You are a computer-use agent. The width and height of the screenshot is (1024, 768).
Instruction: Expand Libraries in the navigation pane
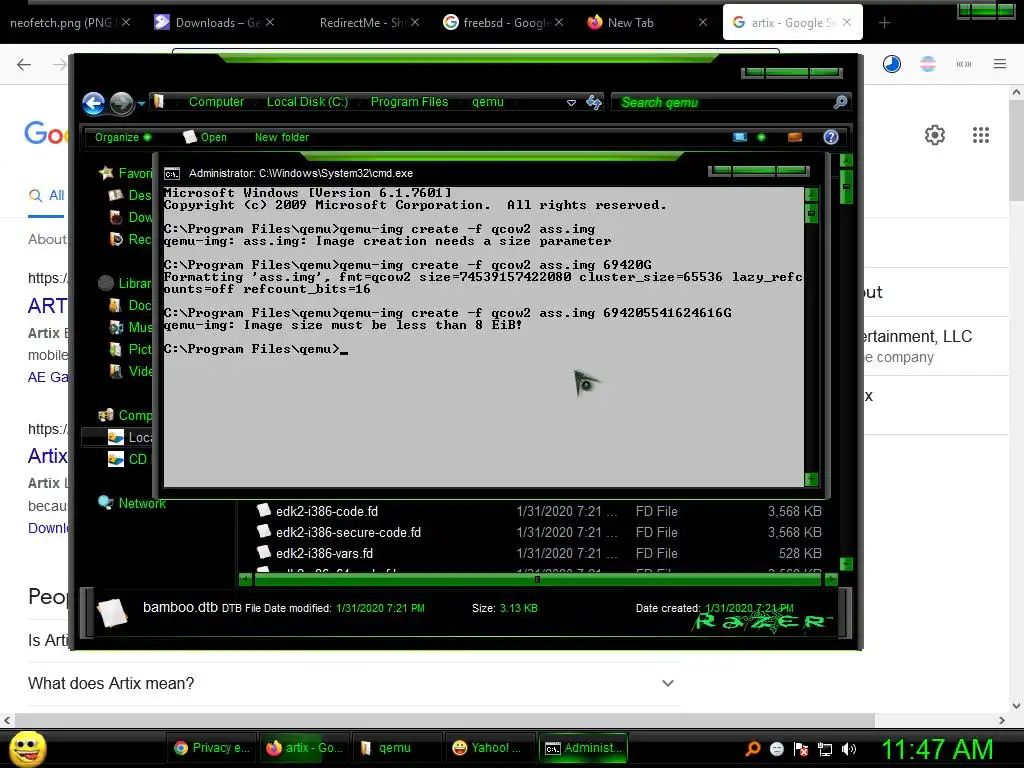pos(125,283)
